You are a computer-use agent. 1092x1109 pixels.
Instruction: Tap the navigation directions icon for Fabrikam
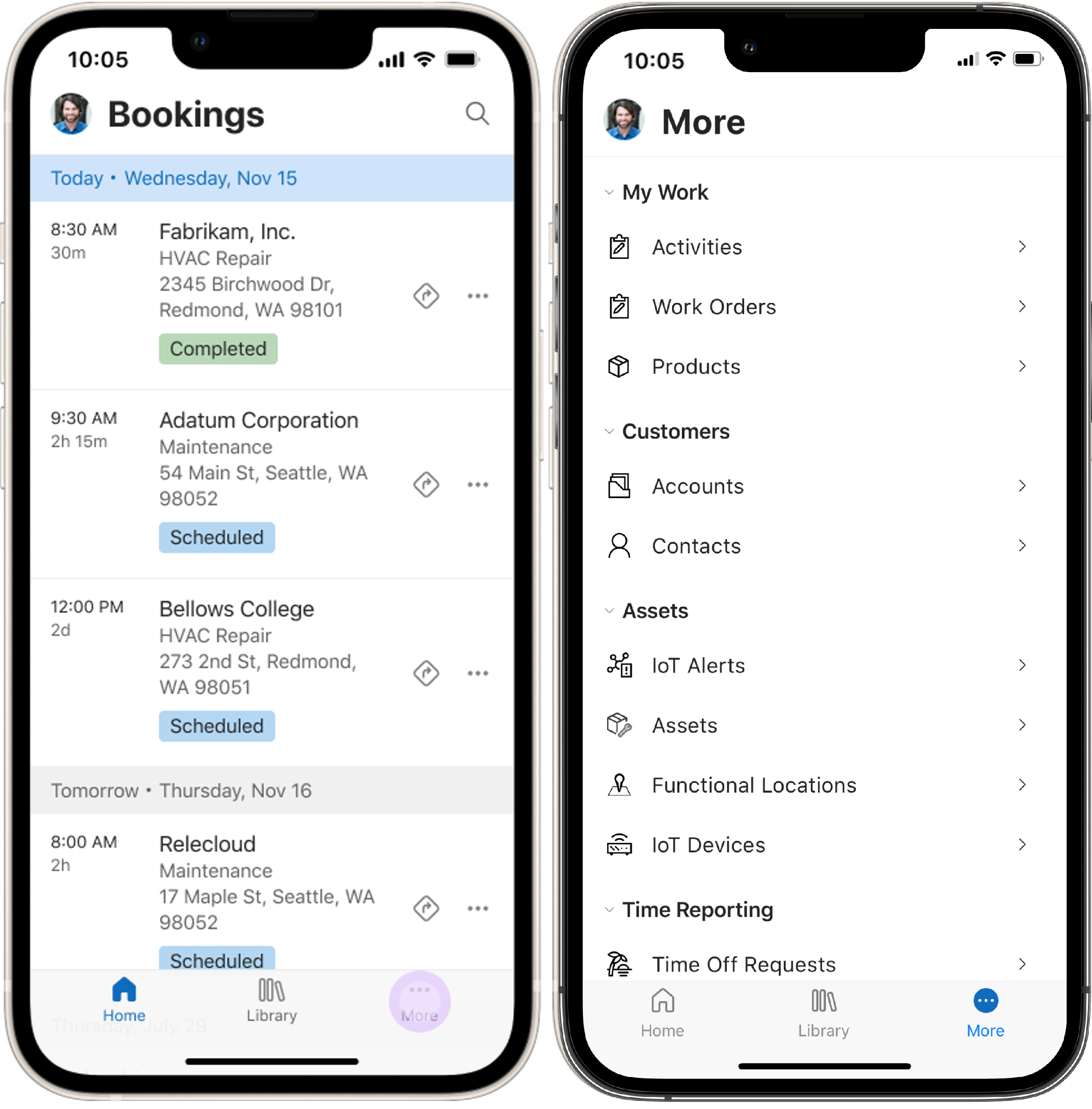tap(427, 296)
